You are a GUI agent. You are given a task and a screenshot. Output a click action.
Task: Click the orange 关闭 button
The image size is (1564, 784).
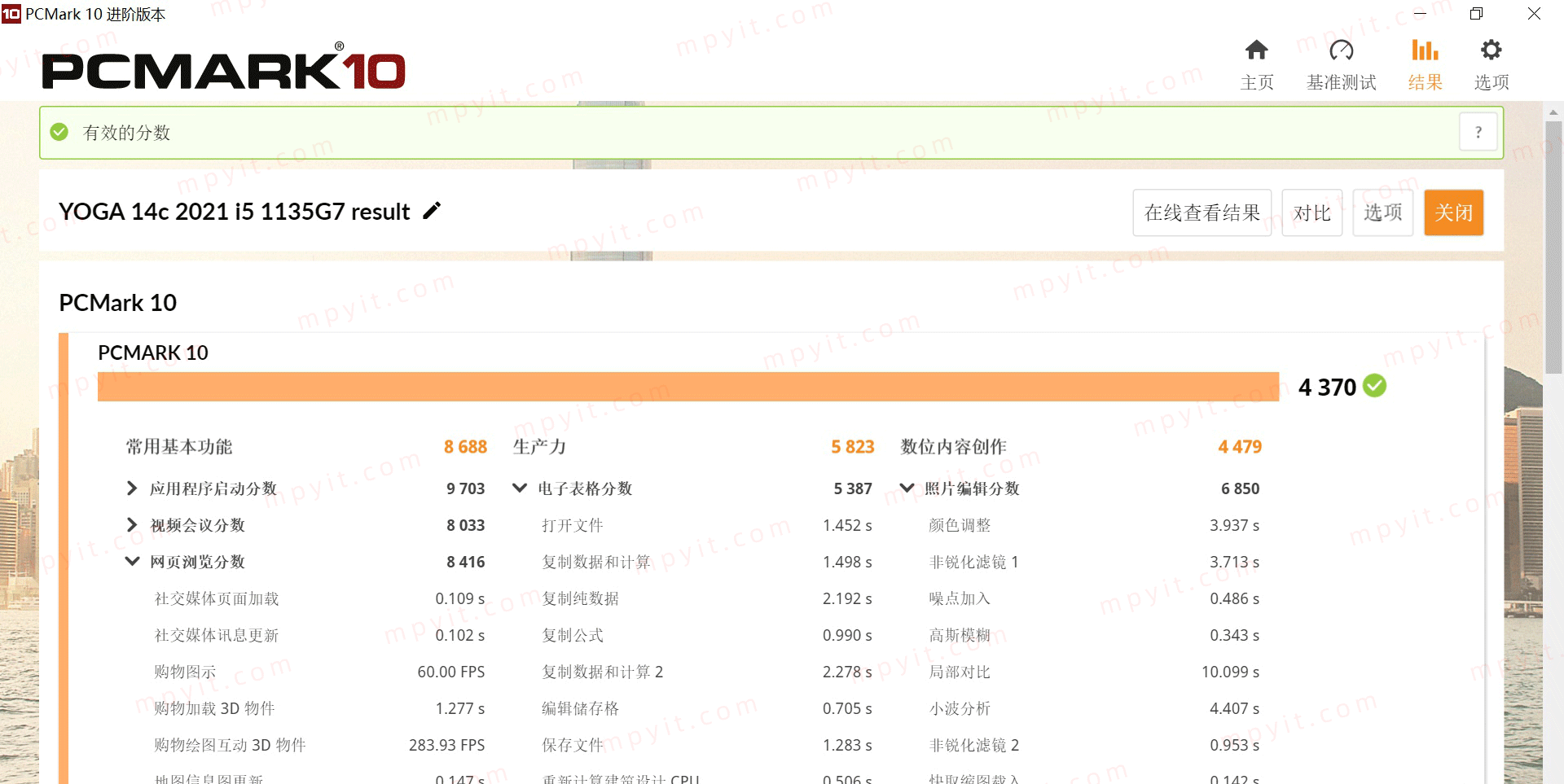(1453, 212)
